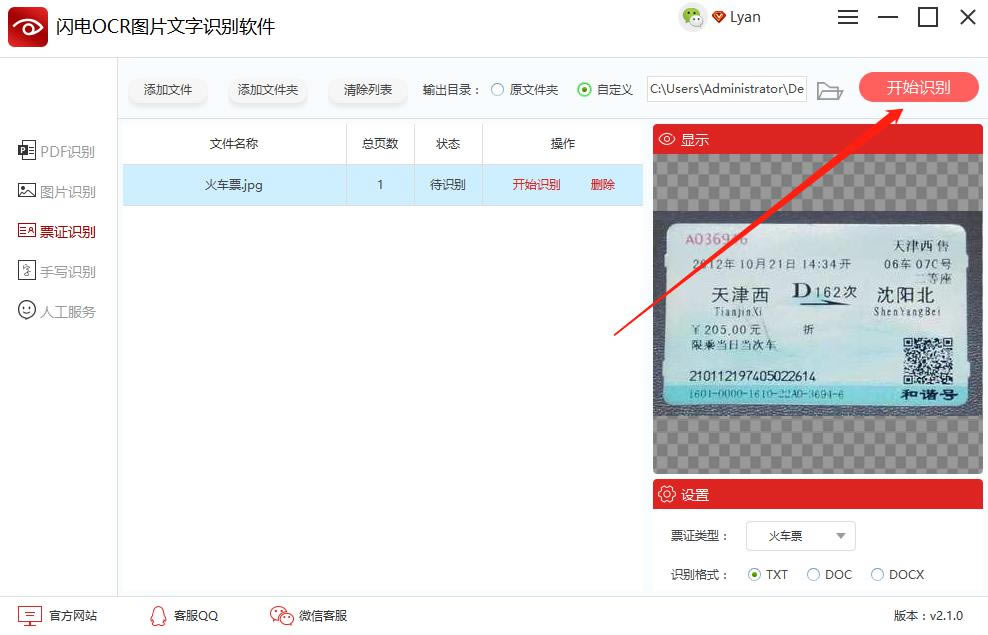Click the gear icon in 设置 header
Screen dimensions: 988x635
(x=667, y=494)
